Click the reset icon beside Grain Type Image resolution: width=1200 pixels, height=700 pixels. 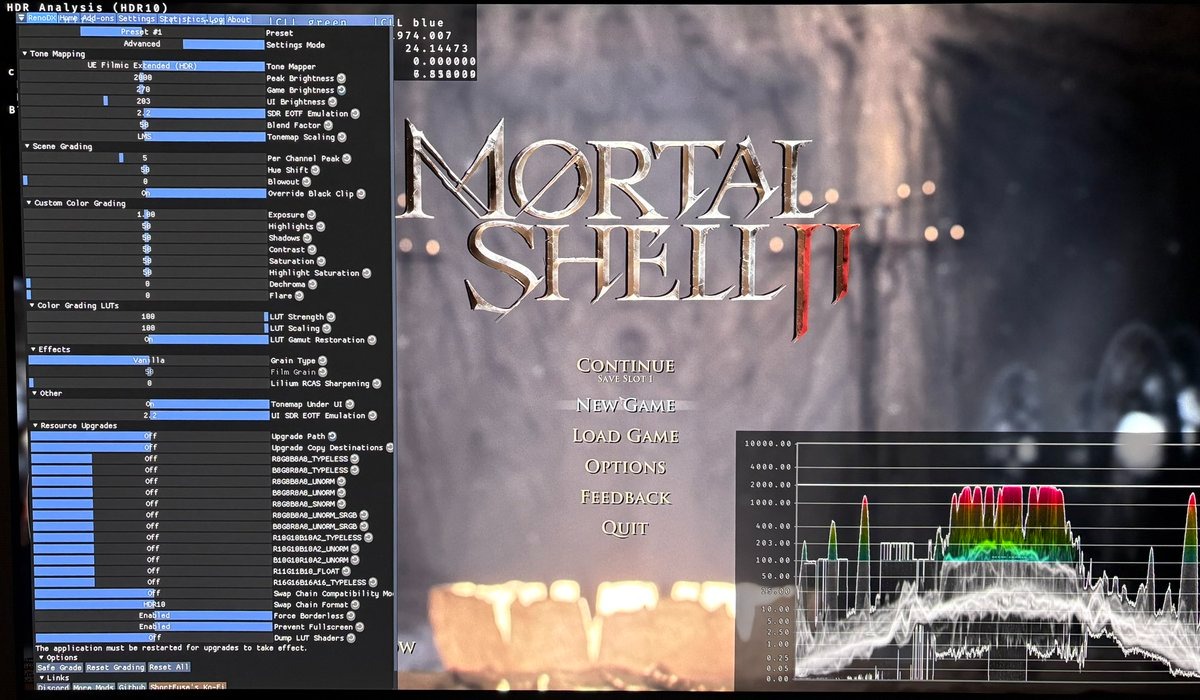coord(323,360)
